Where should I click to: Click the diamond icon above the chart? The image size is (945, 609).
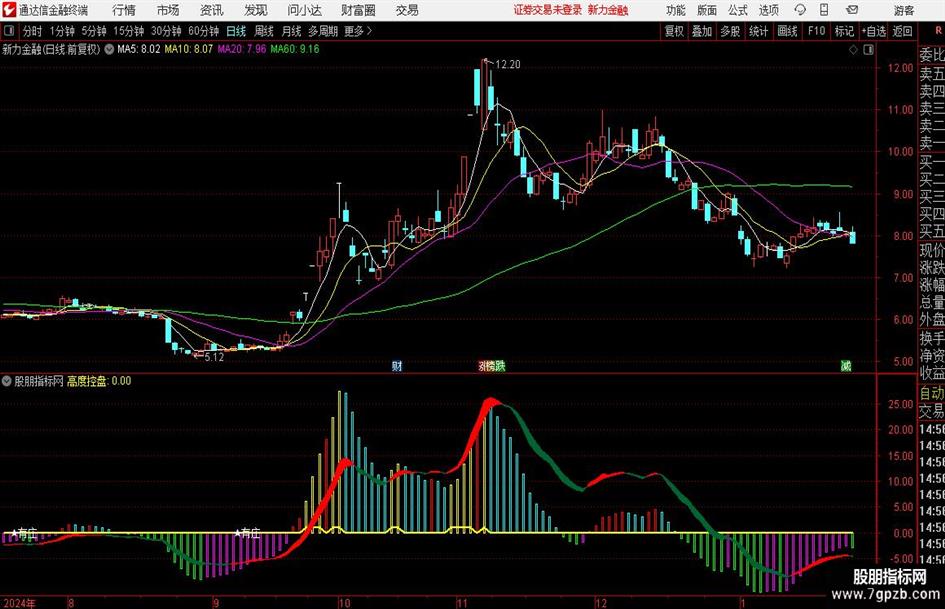tap(853, 50)
